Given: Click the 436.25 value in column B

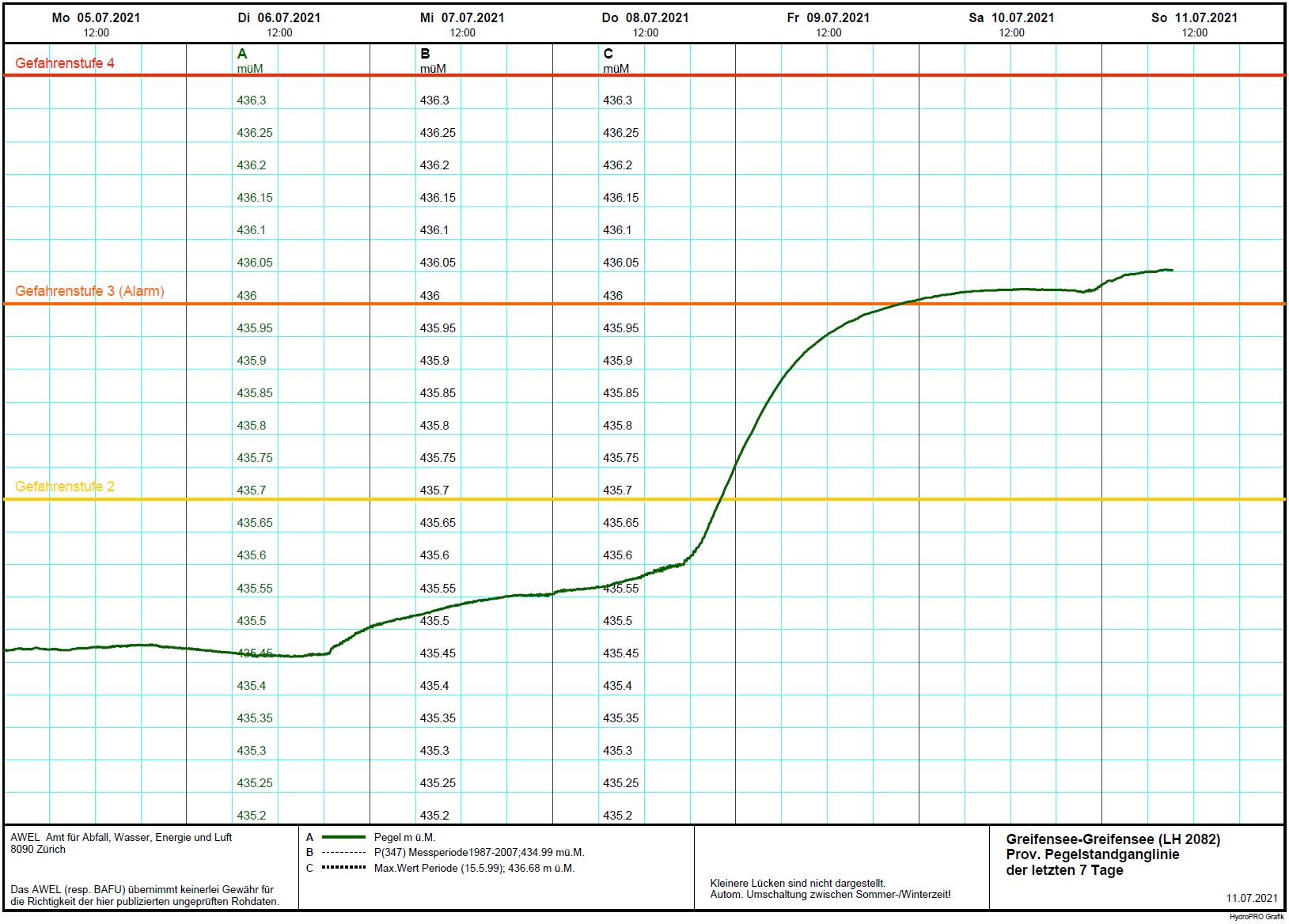Looking at the screenshot, I should pyautogui.click(x=438, y=133).
